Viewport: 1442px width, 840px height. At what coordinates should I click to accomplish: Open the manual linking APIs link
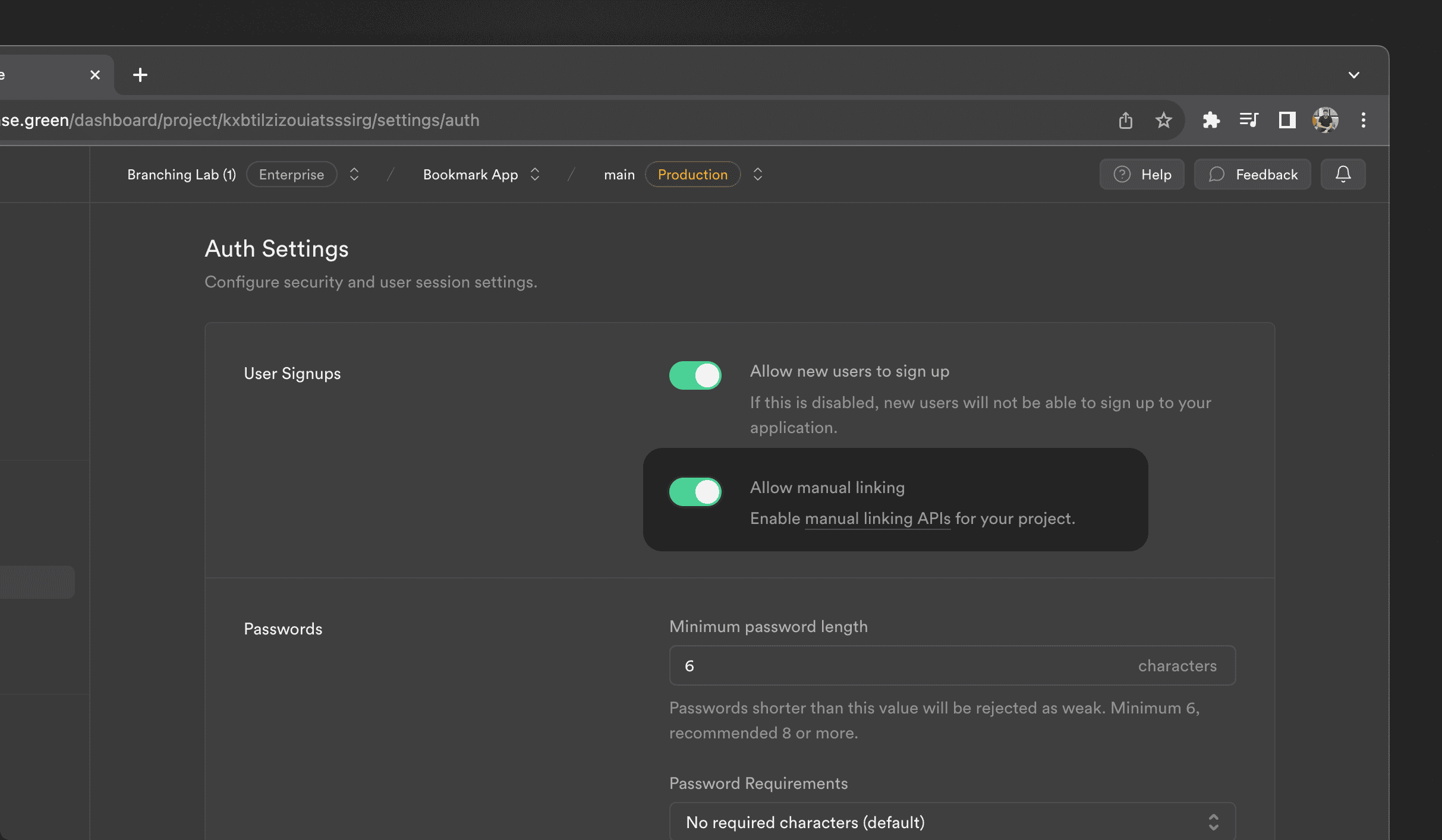pos(877,519)
